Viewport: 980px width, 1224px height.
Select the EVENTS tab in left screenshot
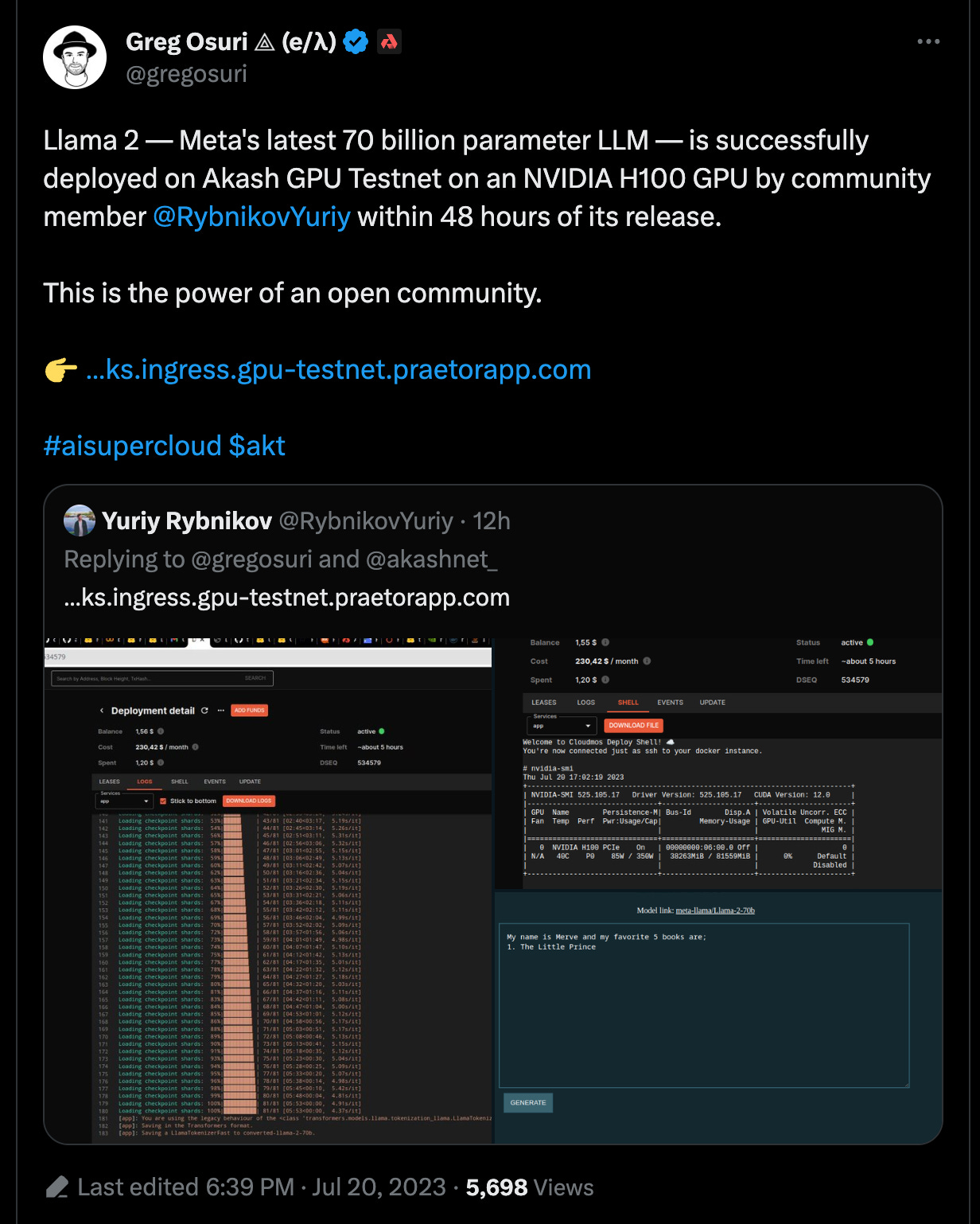pos(215,782)
